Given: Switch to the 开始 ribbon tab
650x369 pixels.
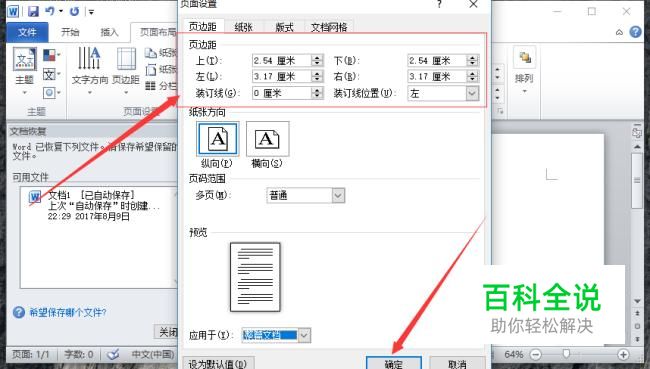Looking at the screenshot, I should (x=70, y=32).
